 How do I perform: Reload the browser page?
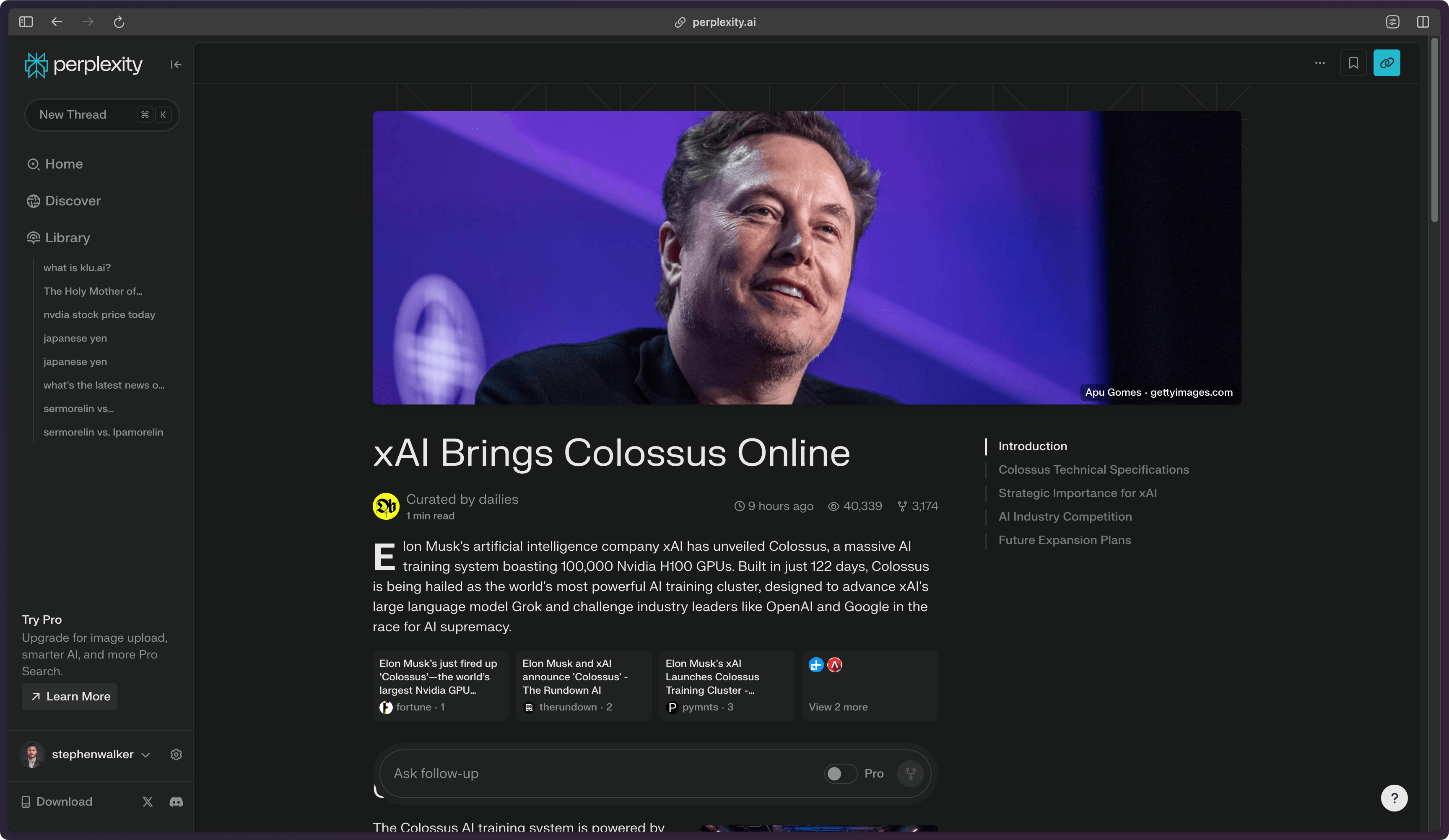pyautogui.click(x=119, y=22)
